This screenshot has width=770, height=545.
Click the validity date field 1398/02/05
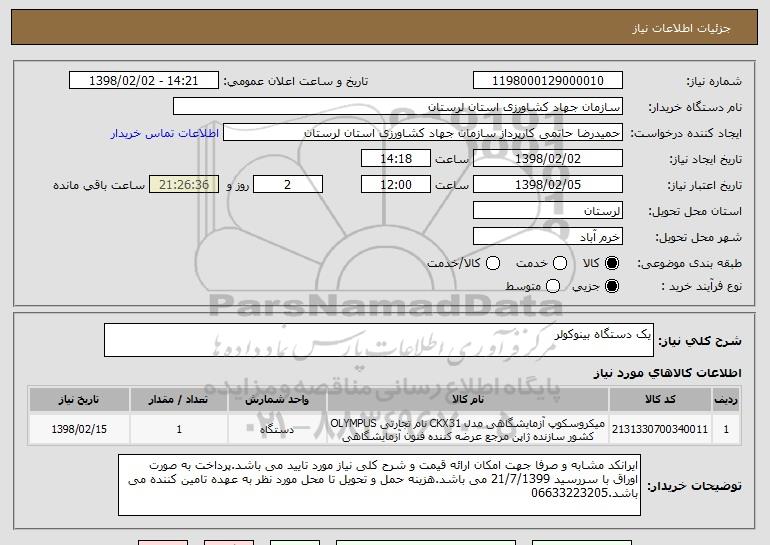coord(548,185)
